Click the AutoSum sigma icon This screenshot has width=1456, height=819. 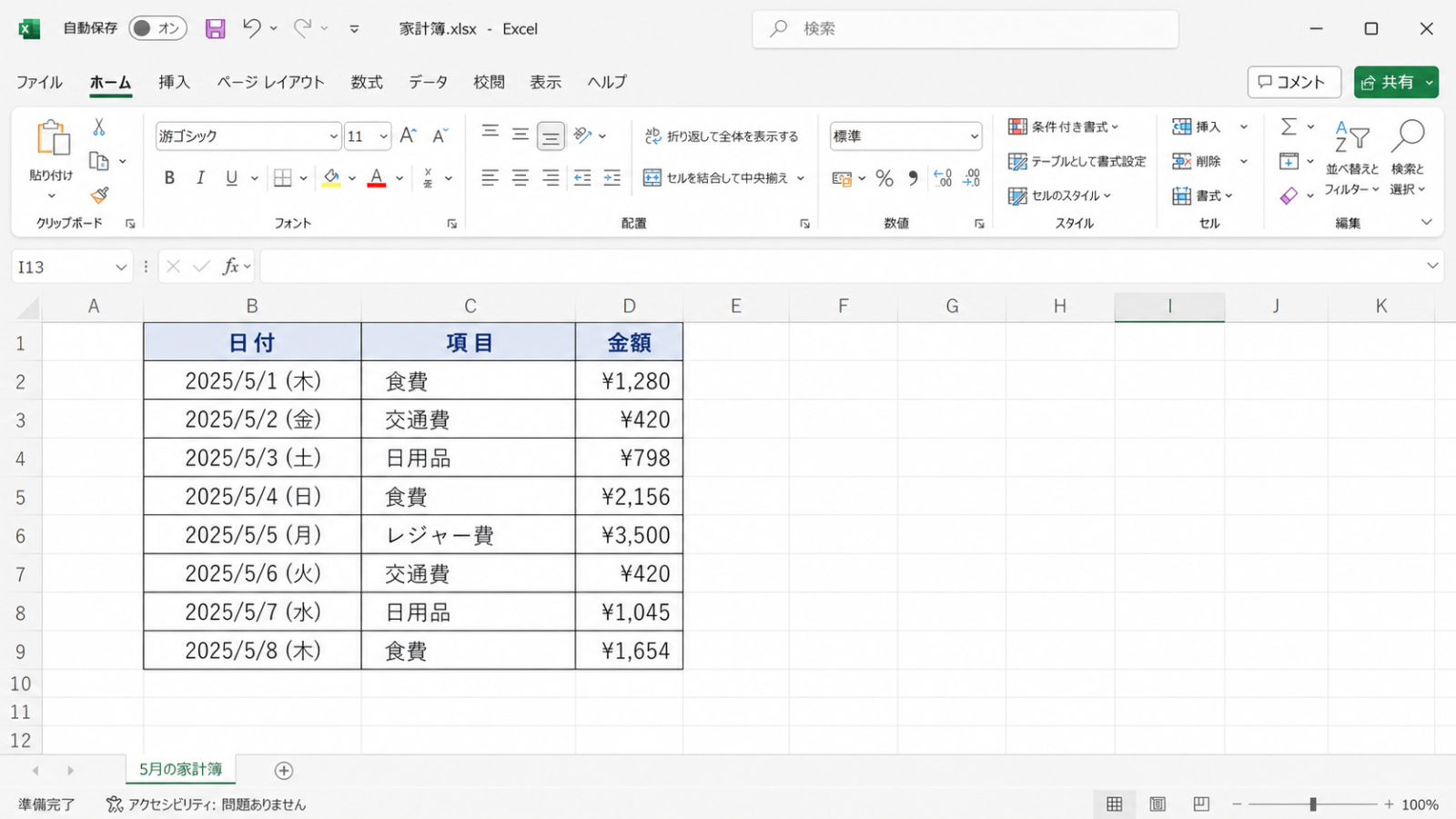pyautogui.click(x=1289, y=126)
